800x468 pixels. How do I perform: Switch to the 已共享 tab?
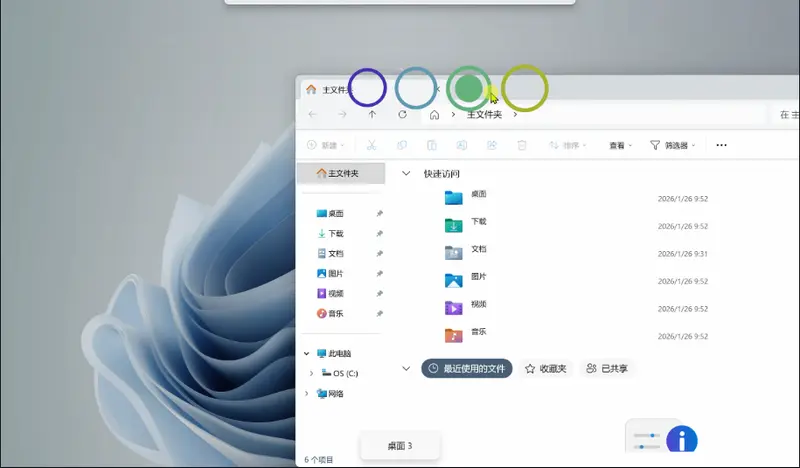[x=607, y=368]
